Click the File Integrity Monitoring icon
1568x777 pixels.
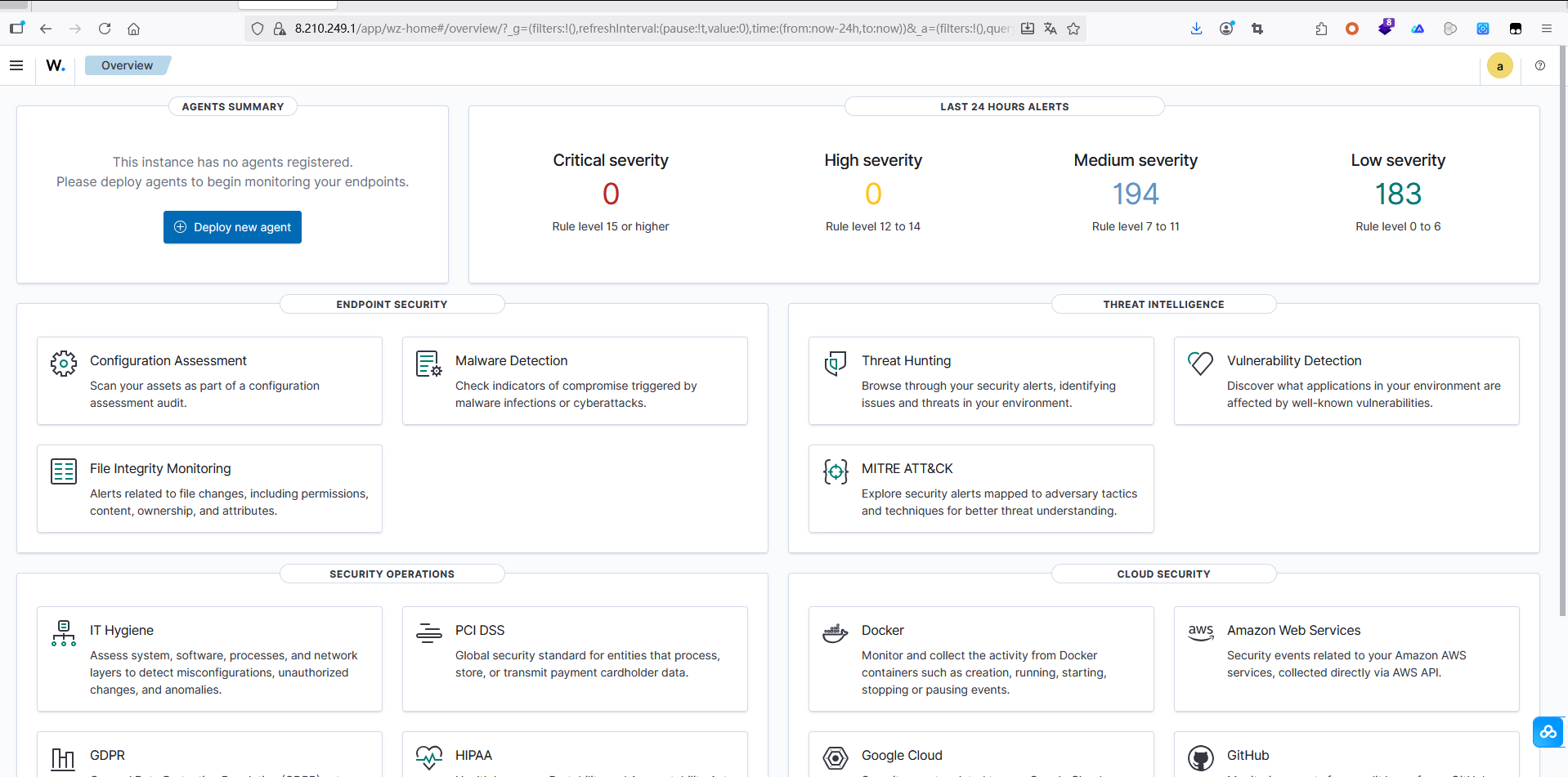pos(64,471)
